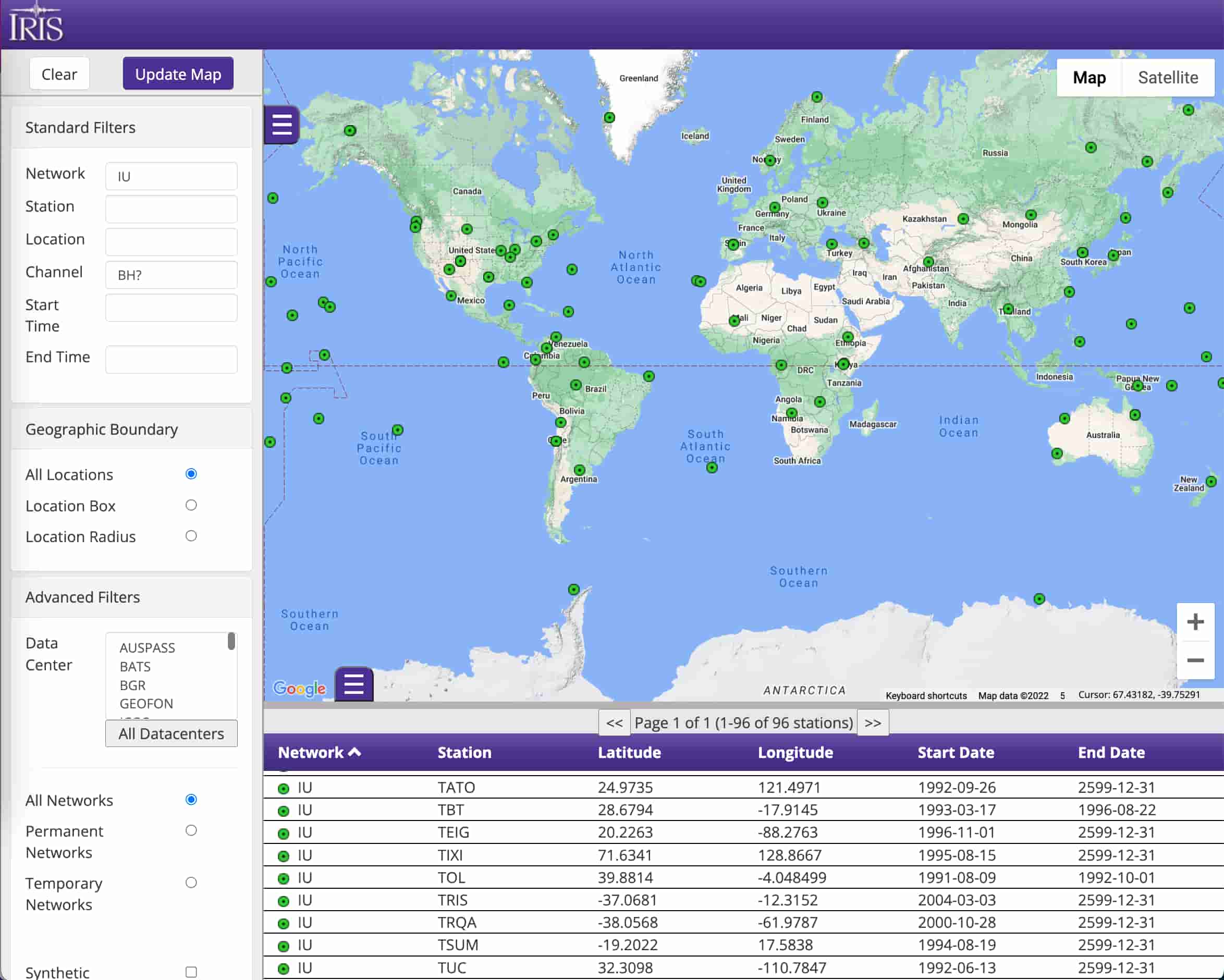The height and width of the screenshot is (980, 1224).
Task: Click the station marker in Greenland
Action: 609,117
